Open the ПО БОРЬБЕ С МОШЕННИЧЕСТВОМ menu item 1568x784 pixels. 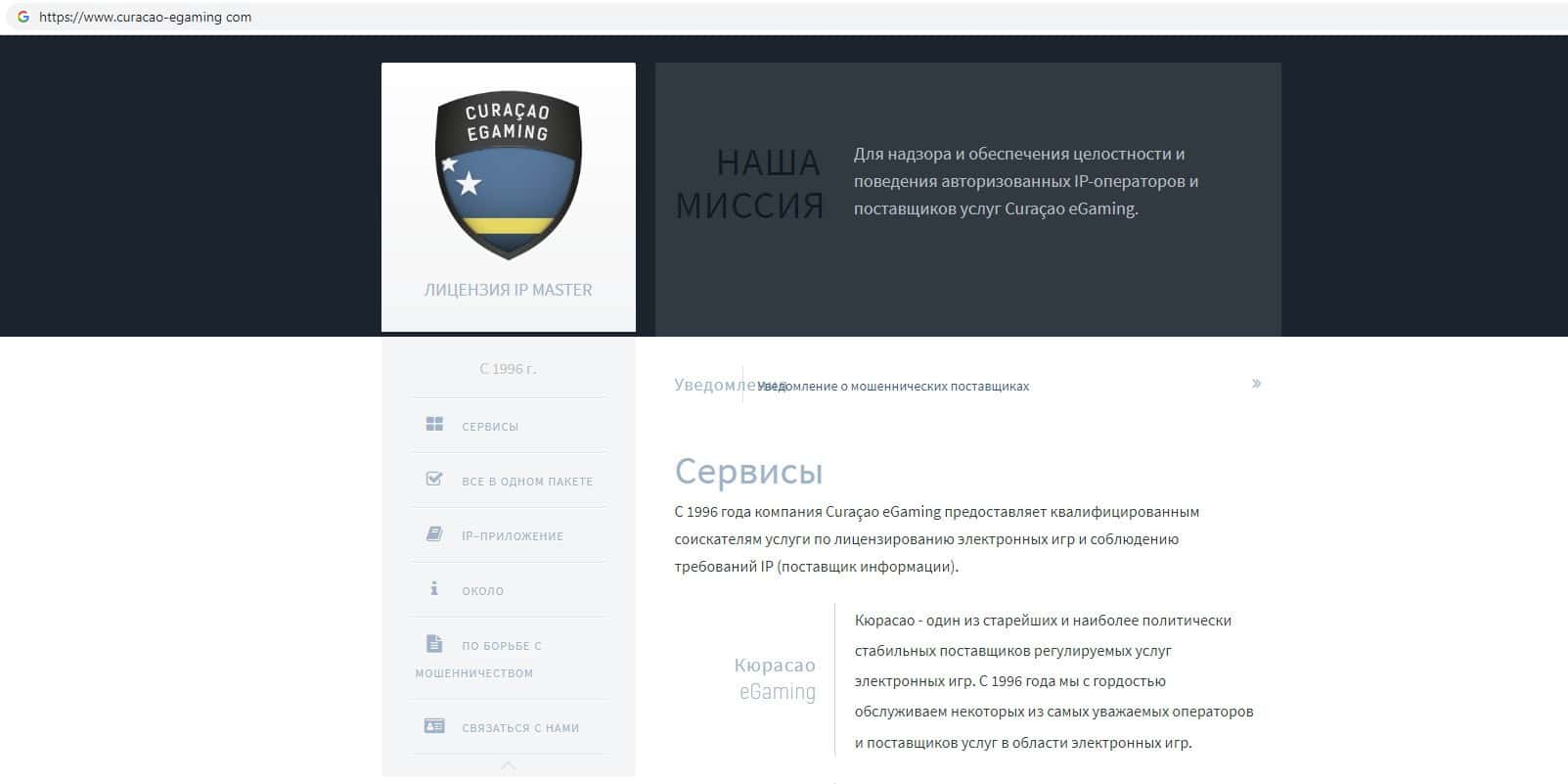pyautogui.click(x=478, y=660)
